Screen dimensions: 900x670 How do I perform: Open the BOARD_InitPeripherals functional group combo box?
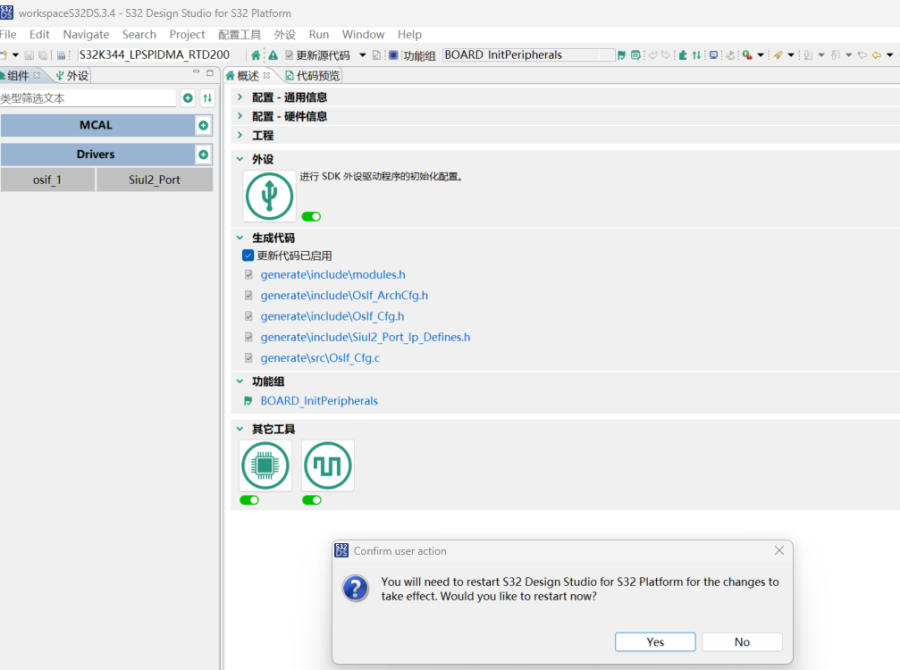pos(529,55)
